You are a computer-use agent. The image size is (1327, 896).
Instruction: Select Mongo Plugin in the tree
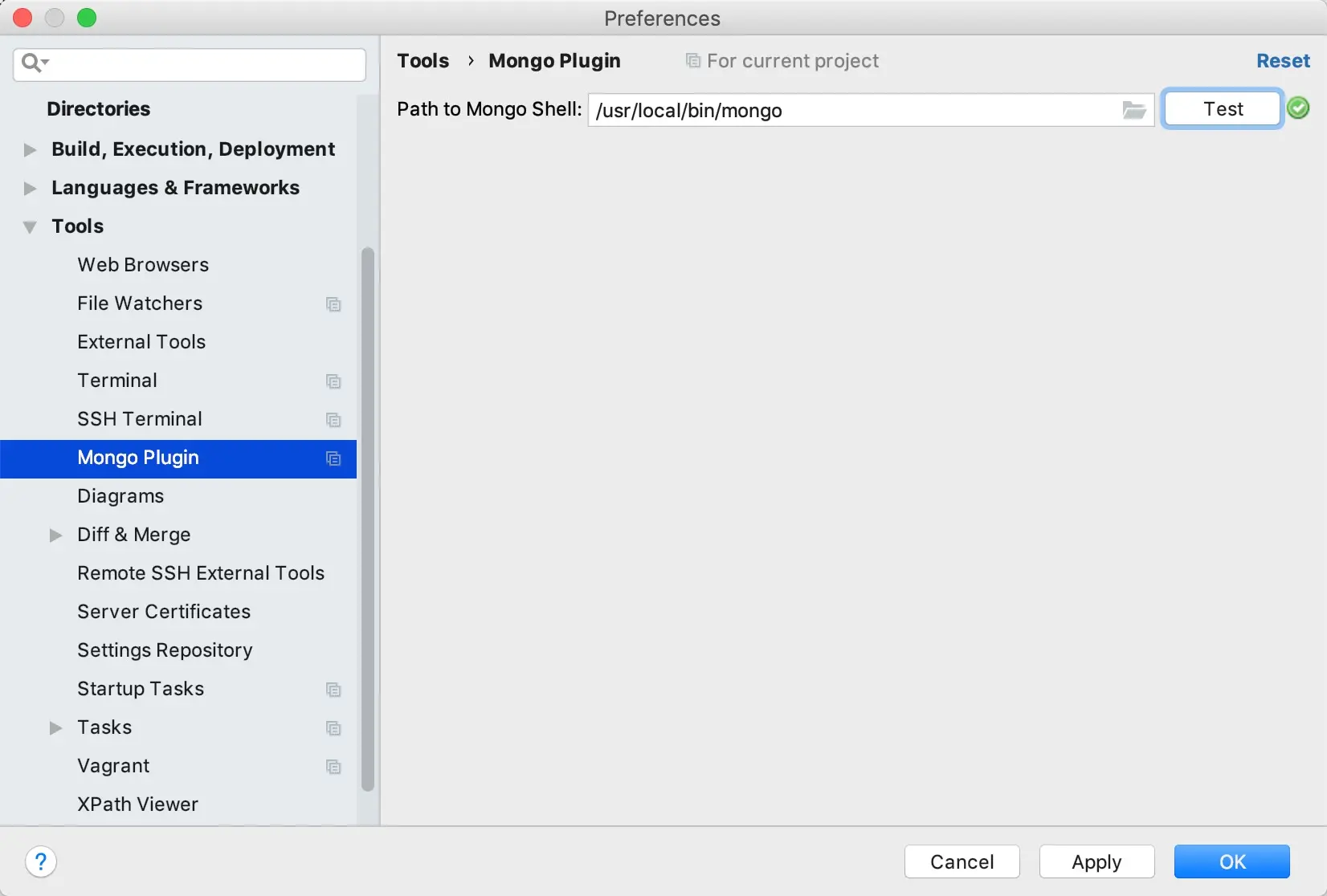coord(178,458)
